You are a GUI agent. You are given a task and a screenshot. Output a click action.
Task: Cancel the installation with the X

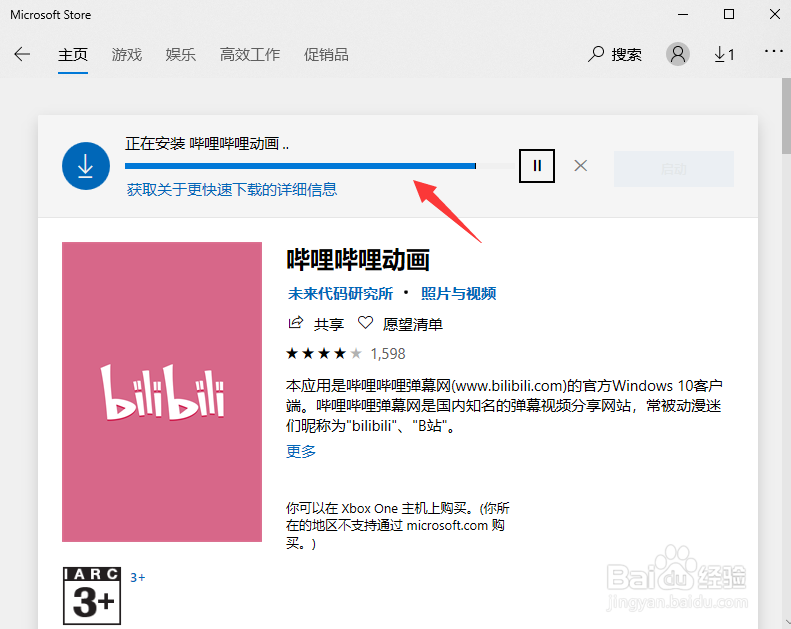(581, 165)
